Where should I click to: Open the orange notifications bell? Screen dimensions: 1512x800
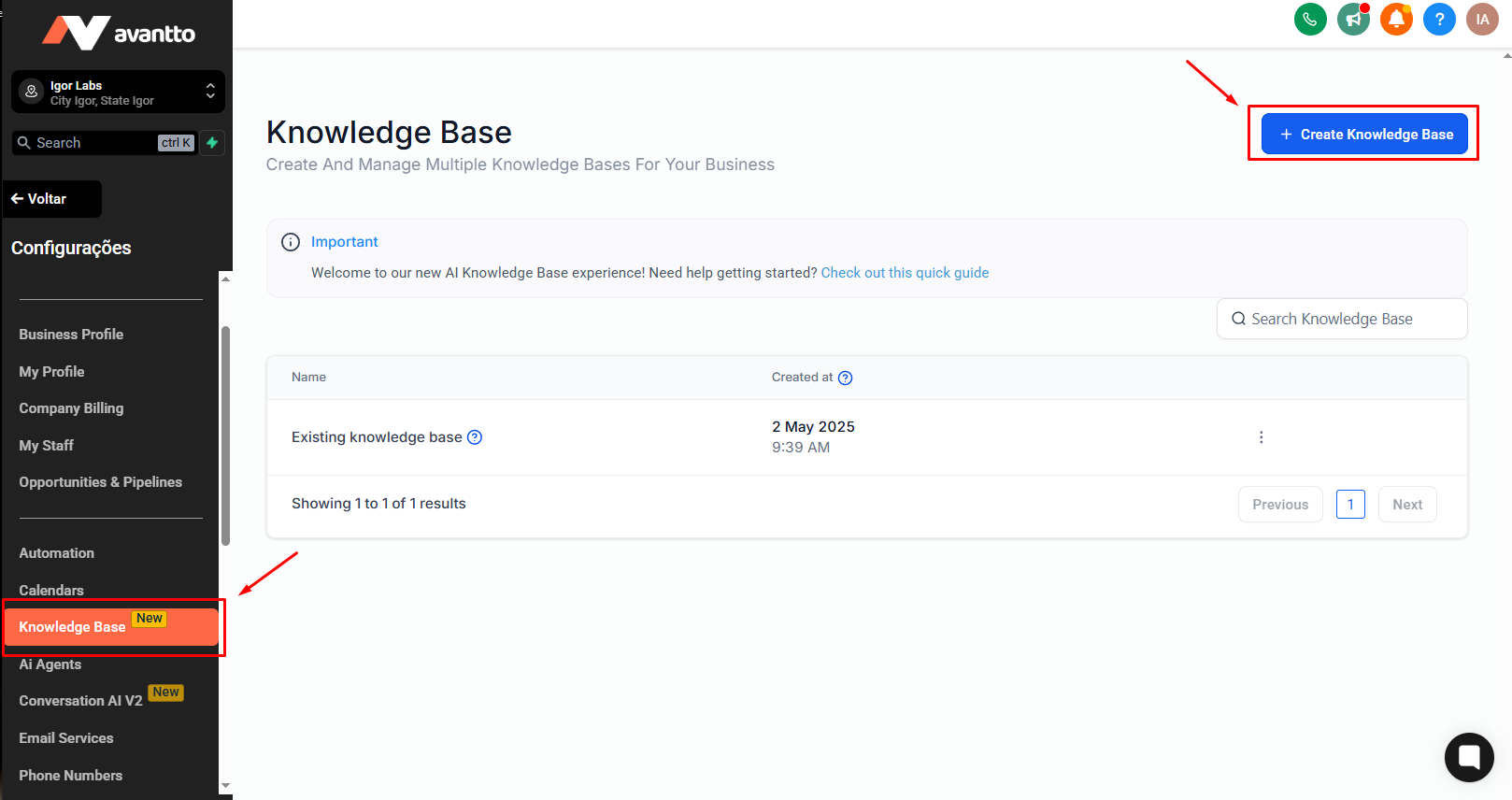pos(1396,19)
